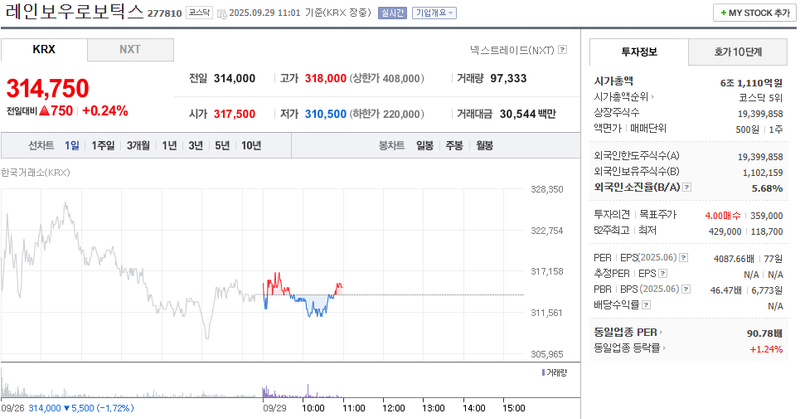This screenshot has height=419, width=800.
Task: Open help icon beside 배당수익률
Action: (x=646, y=305)
